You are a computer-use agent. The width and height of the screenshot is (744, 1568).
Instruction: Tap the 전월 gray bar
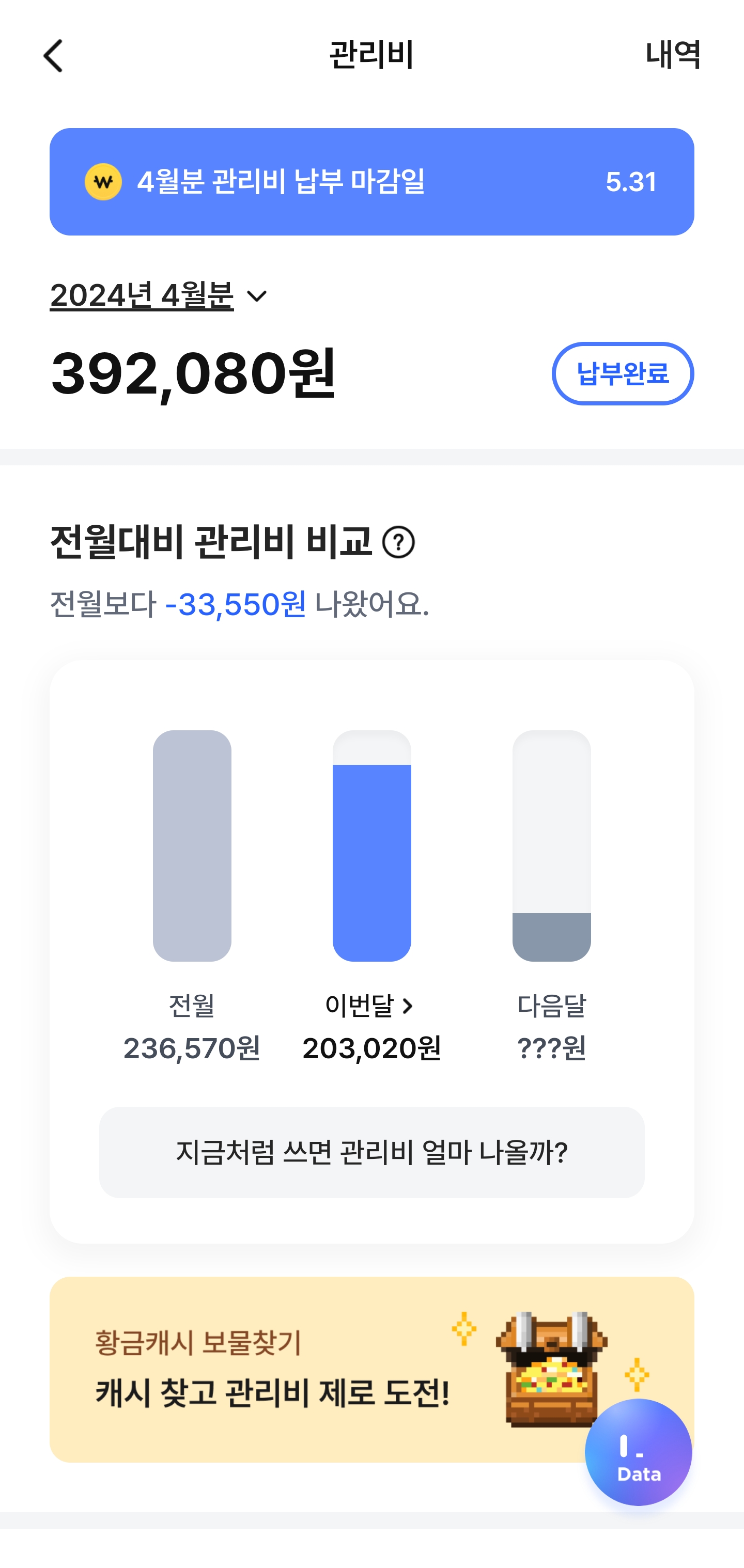click(192, 845)
